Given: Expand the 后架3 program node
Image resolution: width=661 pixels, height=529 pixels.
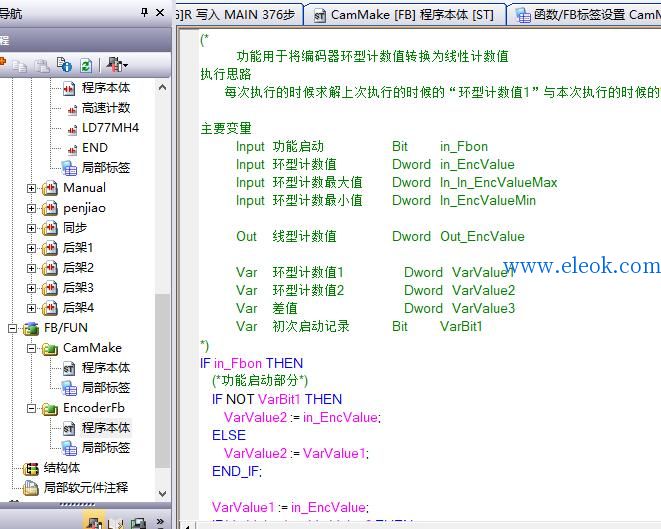Looking at the screenshot, I should [31, 288].
